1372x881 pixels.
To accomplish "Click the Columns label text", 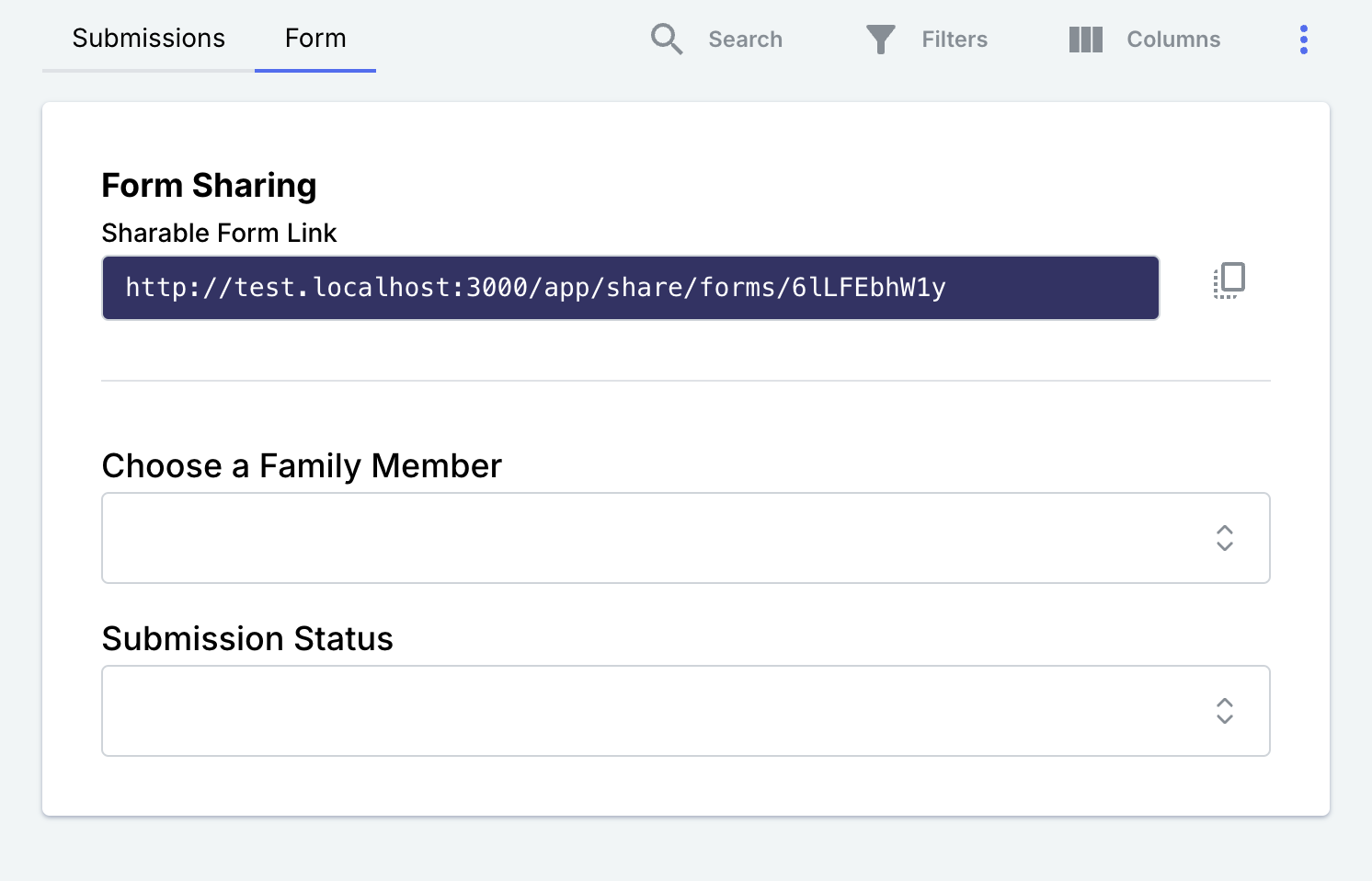I will [1173, 40].
